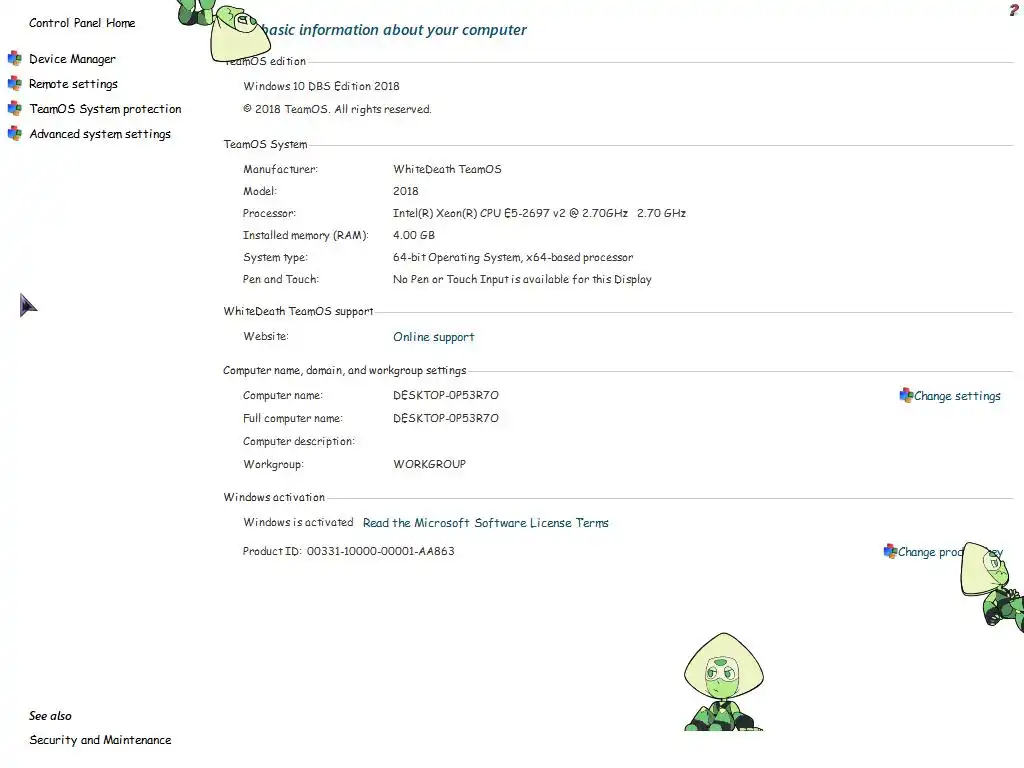Click the shield icon beside TeamOS System protection
The height and width of the screenshot is (768, 1024).
[14, 108]
